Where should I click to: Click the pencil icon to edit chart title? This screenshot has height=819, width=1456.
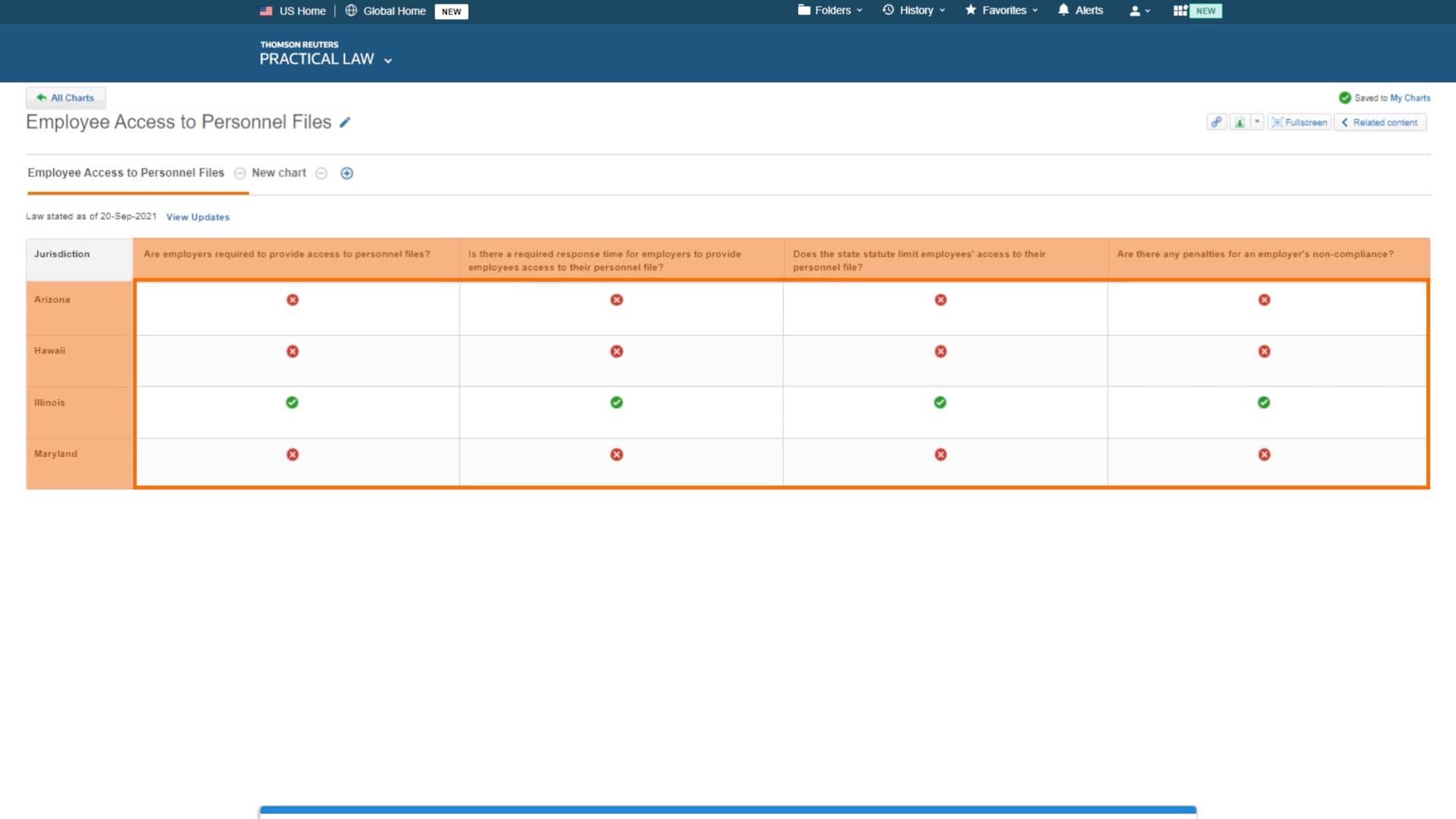pyautogui.click(x=345, y=122)
